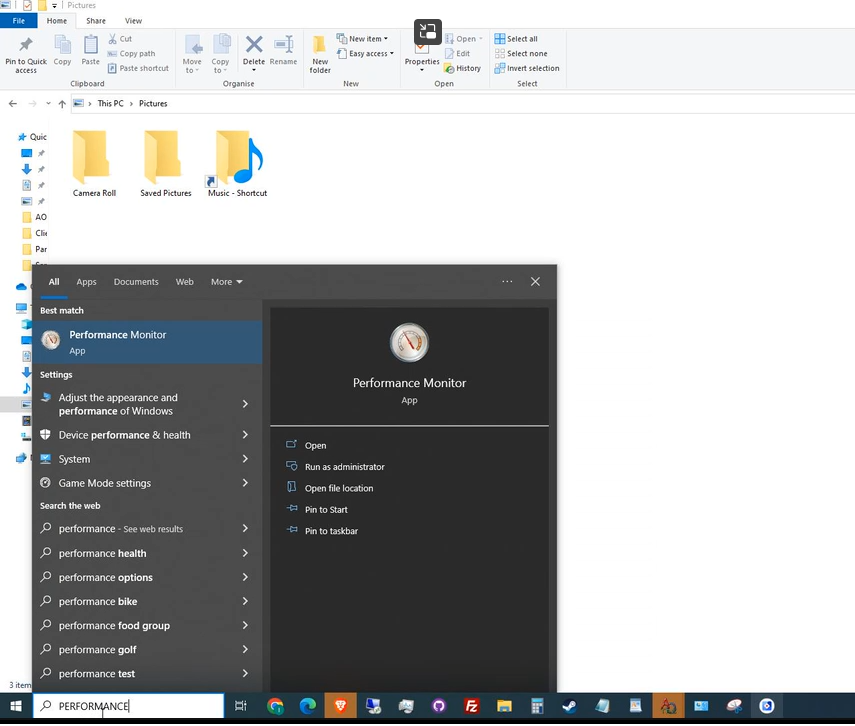Click Run as administrator for Performance Monitor

point(344,467)
